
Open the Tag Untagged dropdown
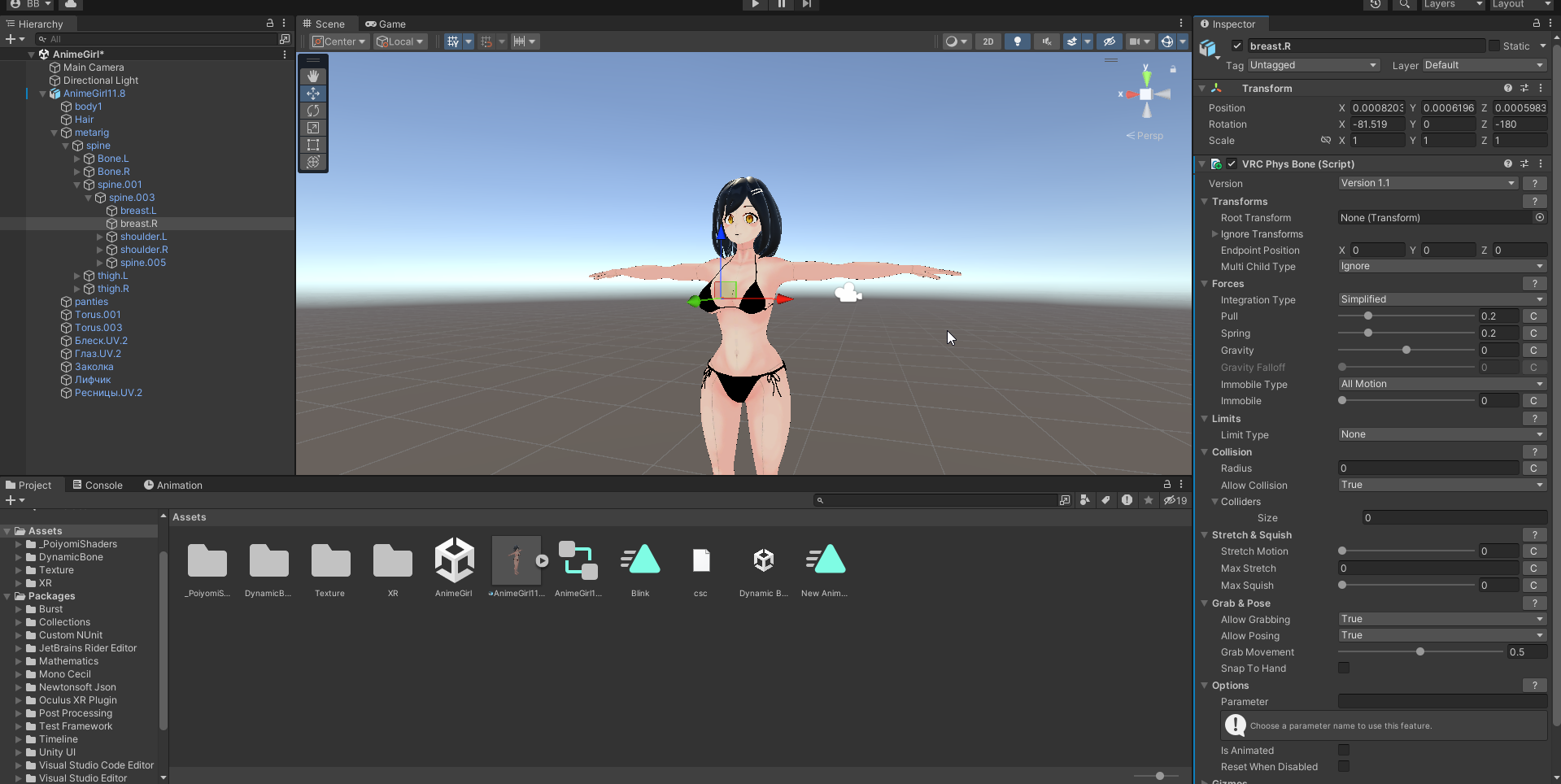[x=1313, y=65]
